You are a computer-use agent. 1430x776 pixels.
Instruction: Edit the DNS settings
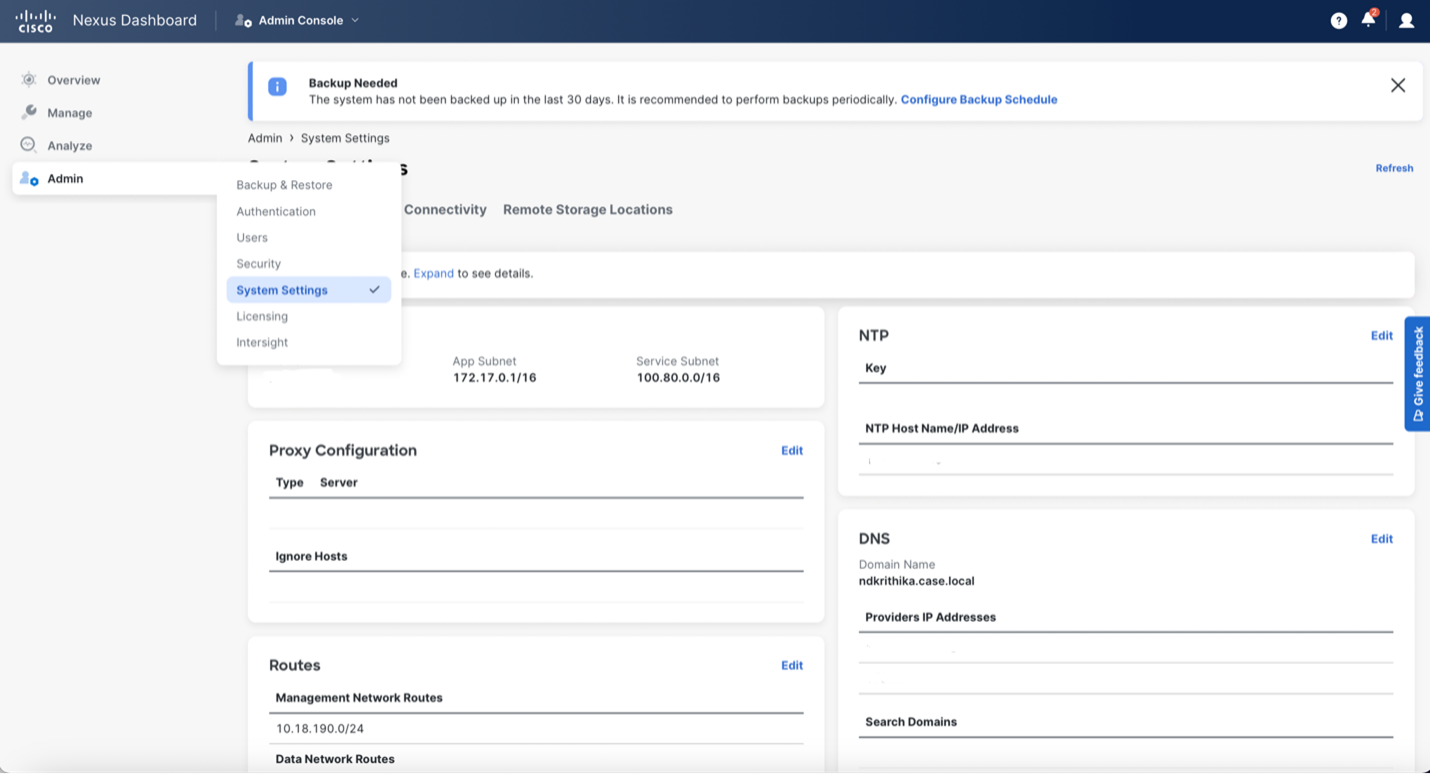tap(1381, 539)
